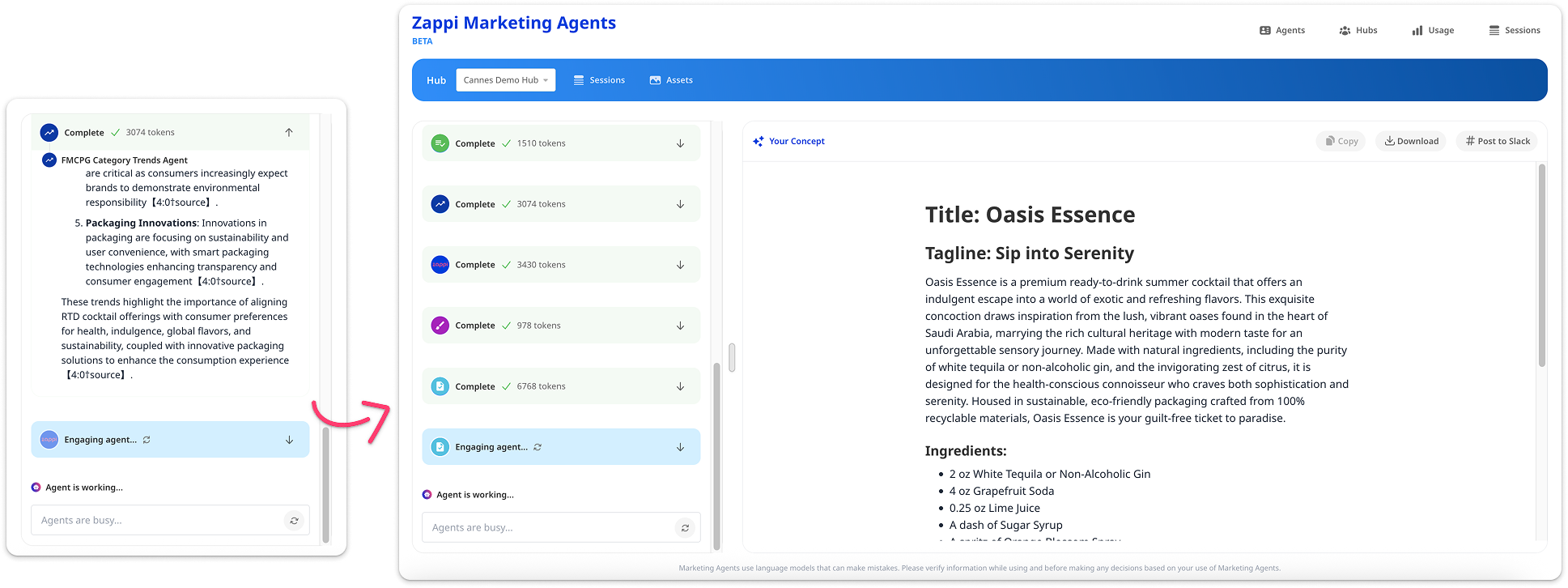Image resolution: width=1568 pixels, height=588 pixels.
Task: Click the Tagline: Sip into Serenity heading
Action: point(1029,254)
